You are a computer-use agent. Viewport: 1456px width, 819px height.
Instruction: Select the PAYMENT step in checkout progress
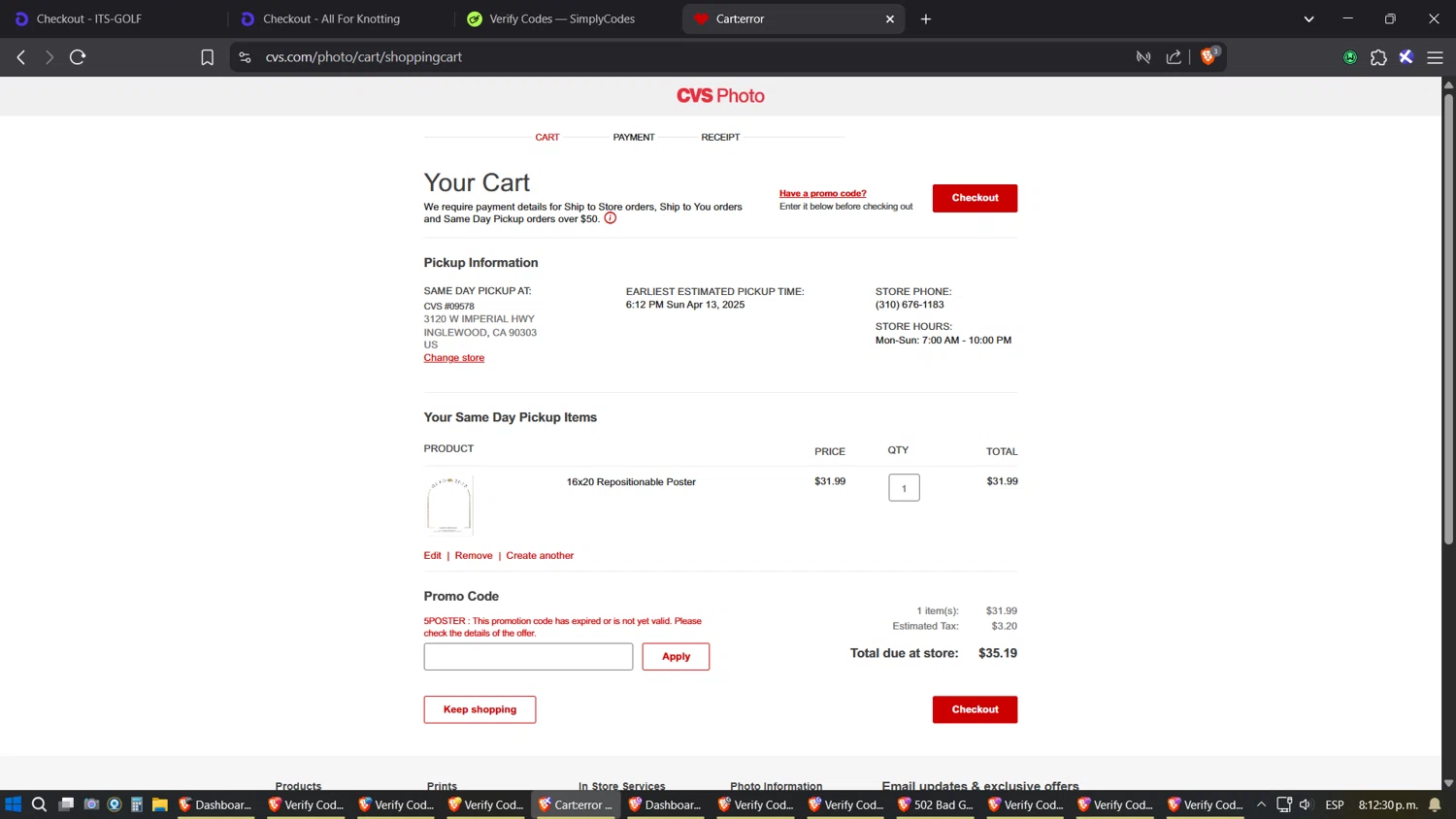tap(634, 138)
